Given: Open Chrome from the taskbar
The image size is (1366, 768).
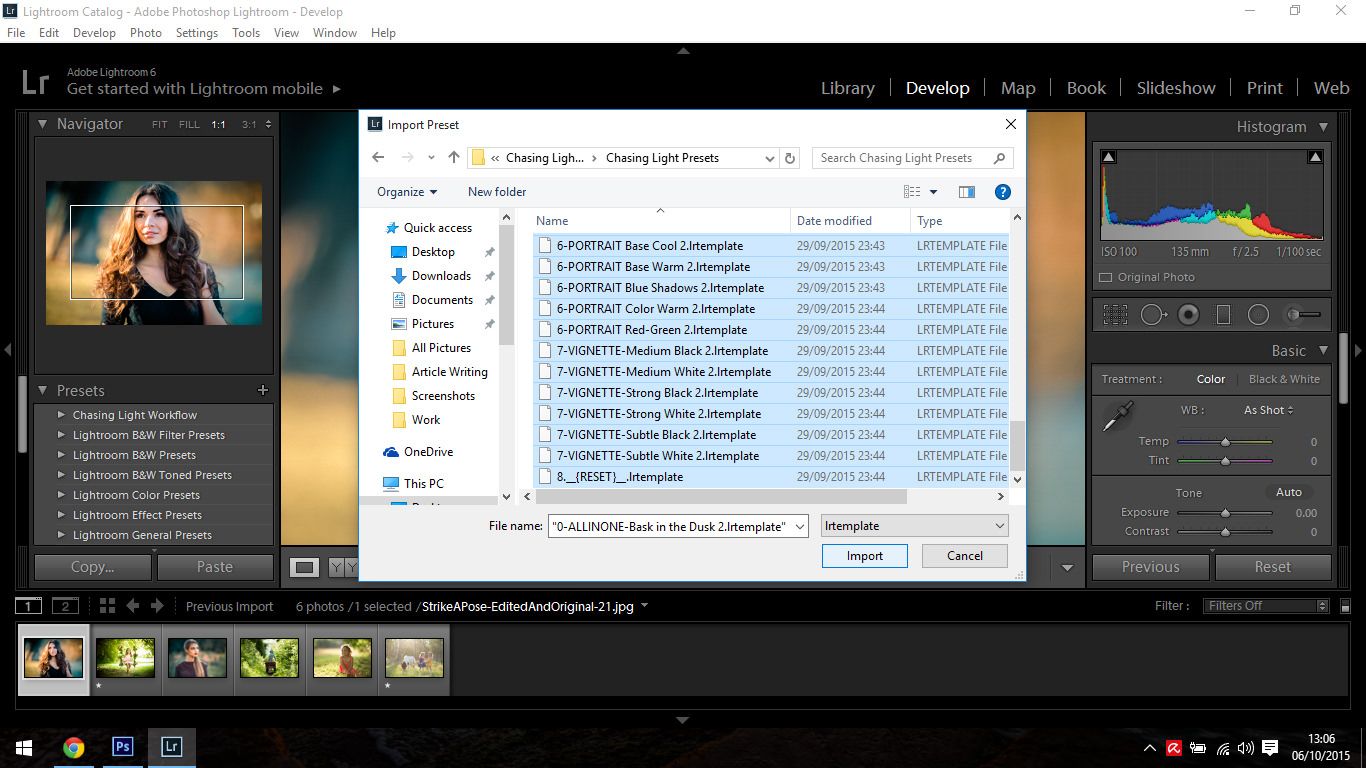Looking at the screenshot, I should (73, 747).
